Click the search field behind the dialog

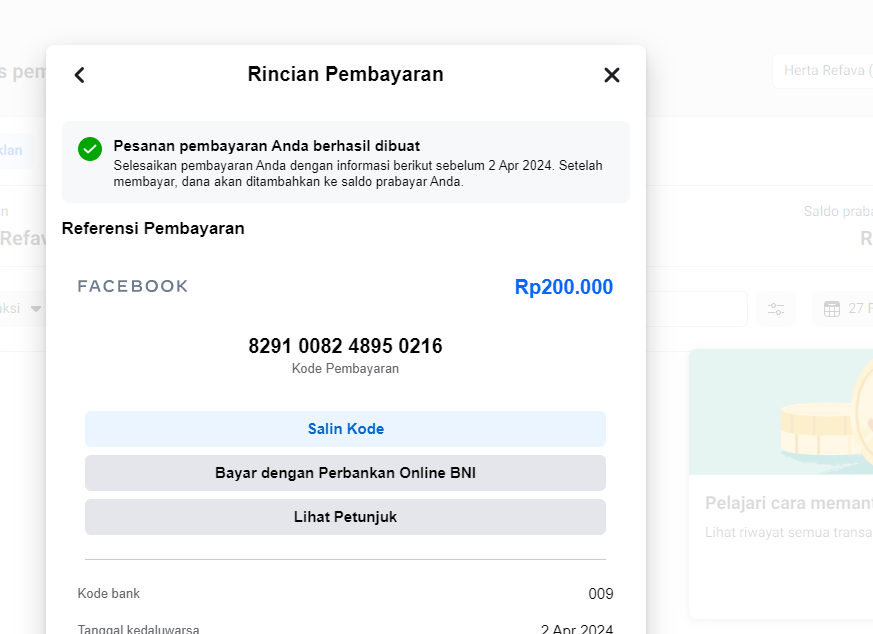tap(696, 309)
